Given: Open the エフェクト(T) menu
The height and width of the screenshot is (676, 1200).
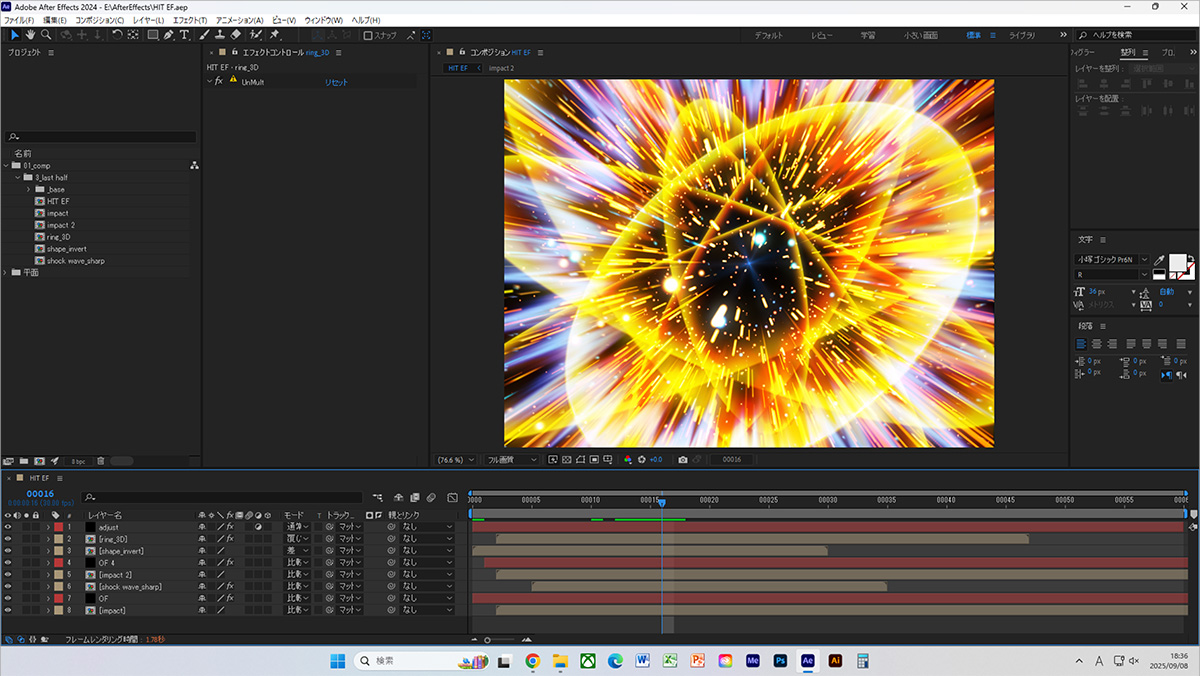Looking at the screenshot, I should [x=190, y=20].
